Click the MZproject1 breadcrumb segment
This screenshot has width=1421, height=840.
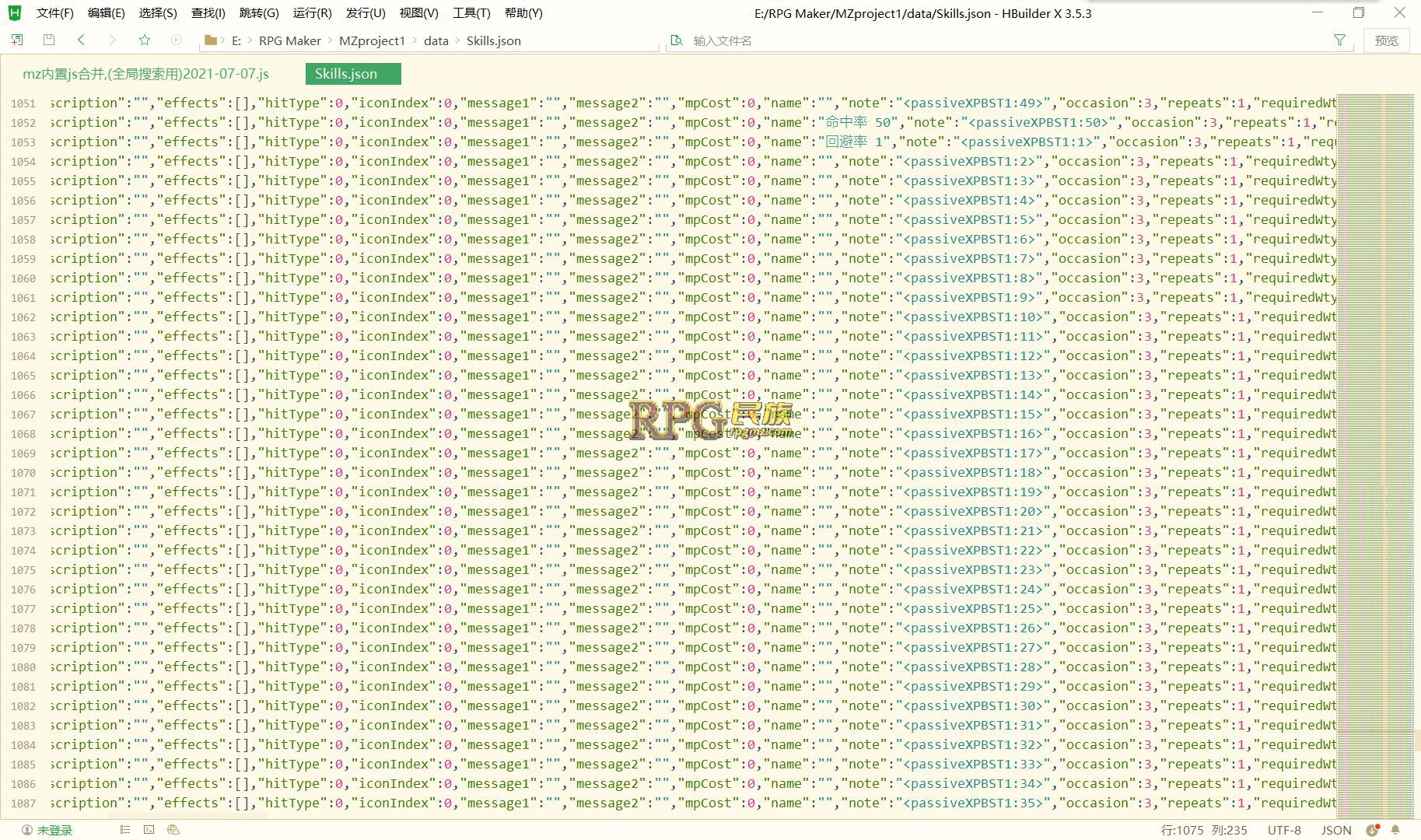[x=372, y=40]
